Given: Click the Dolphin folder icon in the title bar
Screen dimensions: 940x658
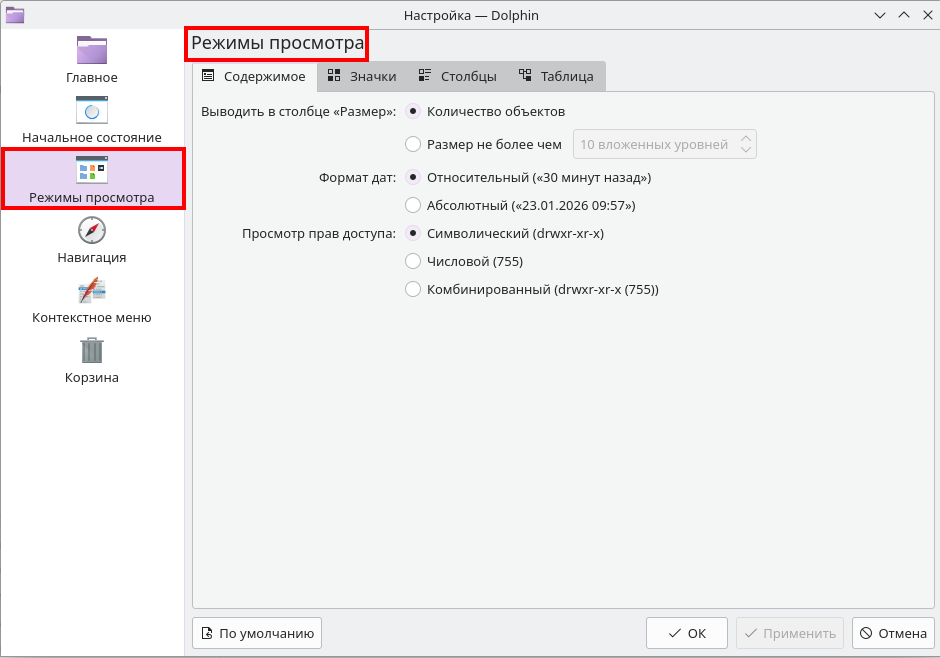Looking at the screenshot, I should [x=15, y=15].
